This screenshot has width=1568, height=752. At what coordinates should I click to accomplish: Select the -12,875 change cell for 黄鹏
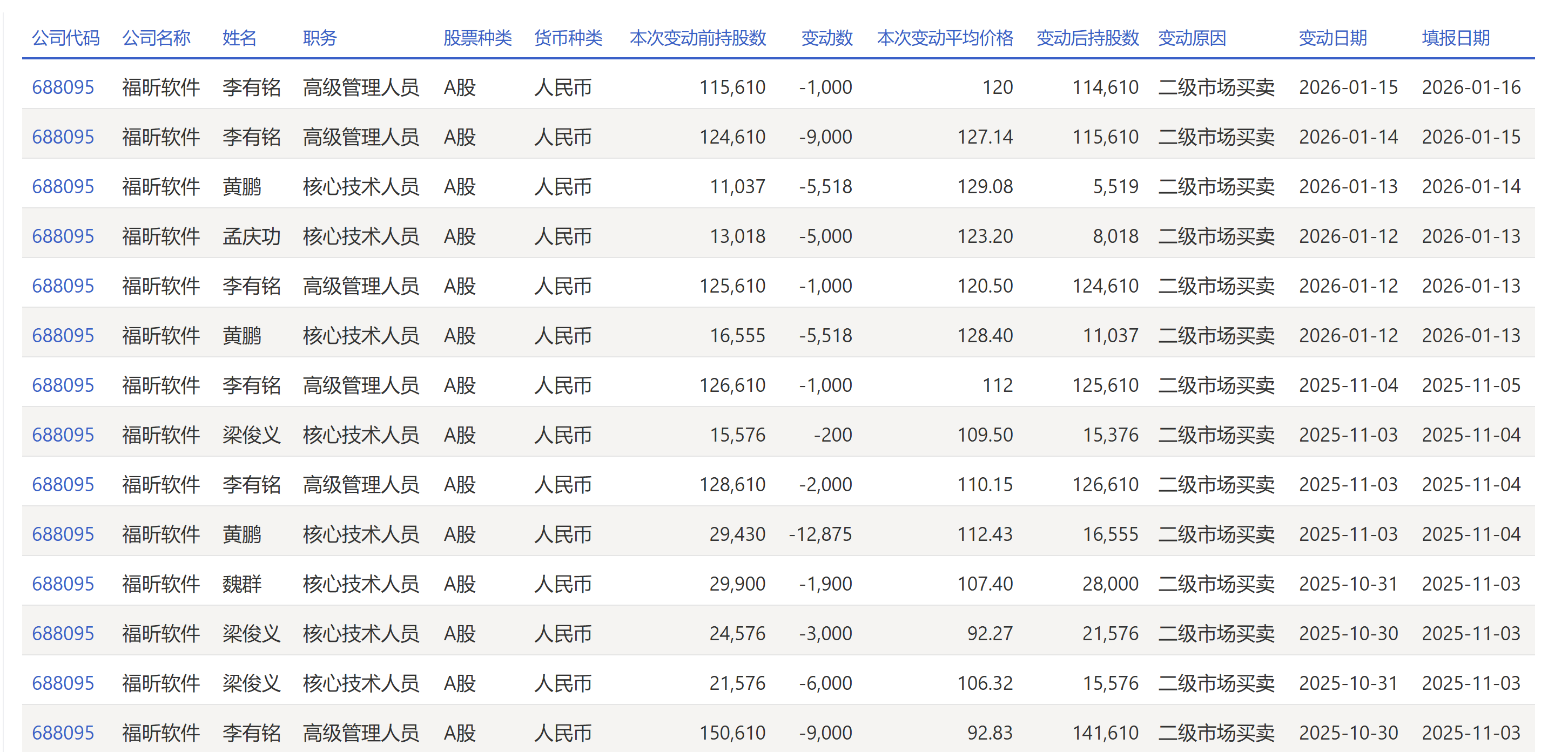coord(820,534)
